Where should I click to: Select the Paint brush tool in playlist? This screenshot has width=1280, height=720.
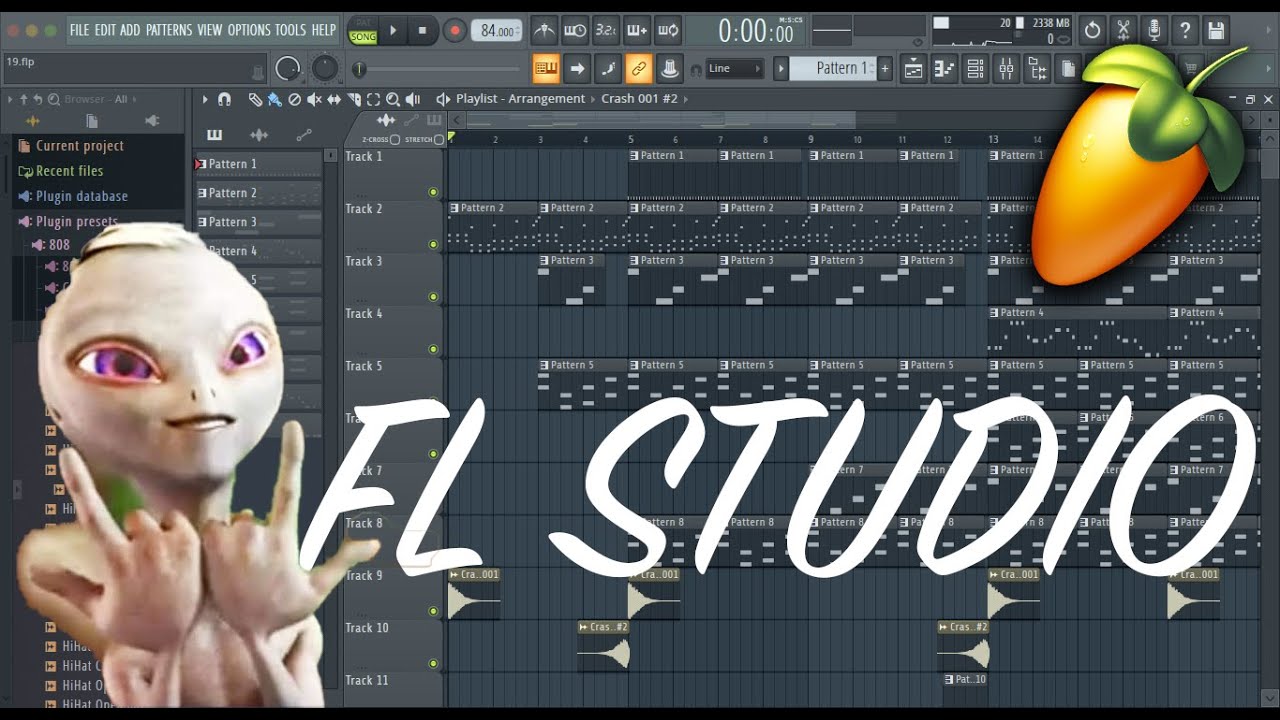(274, 99)
